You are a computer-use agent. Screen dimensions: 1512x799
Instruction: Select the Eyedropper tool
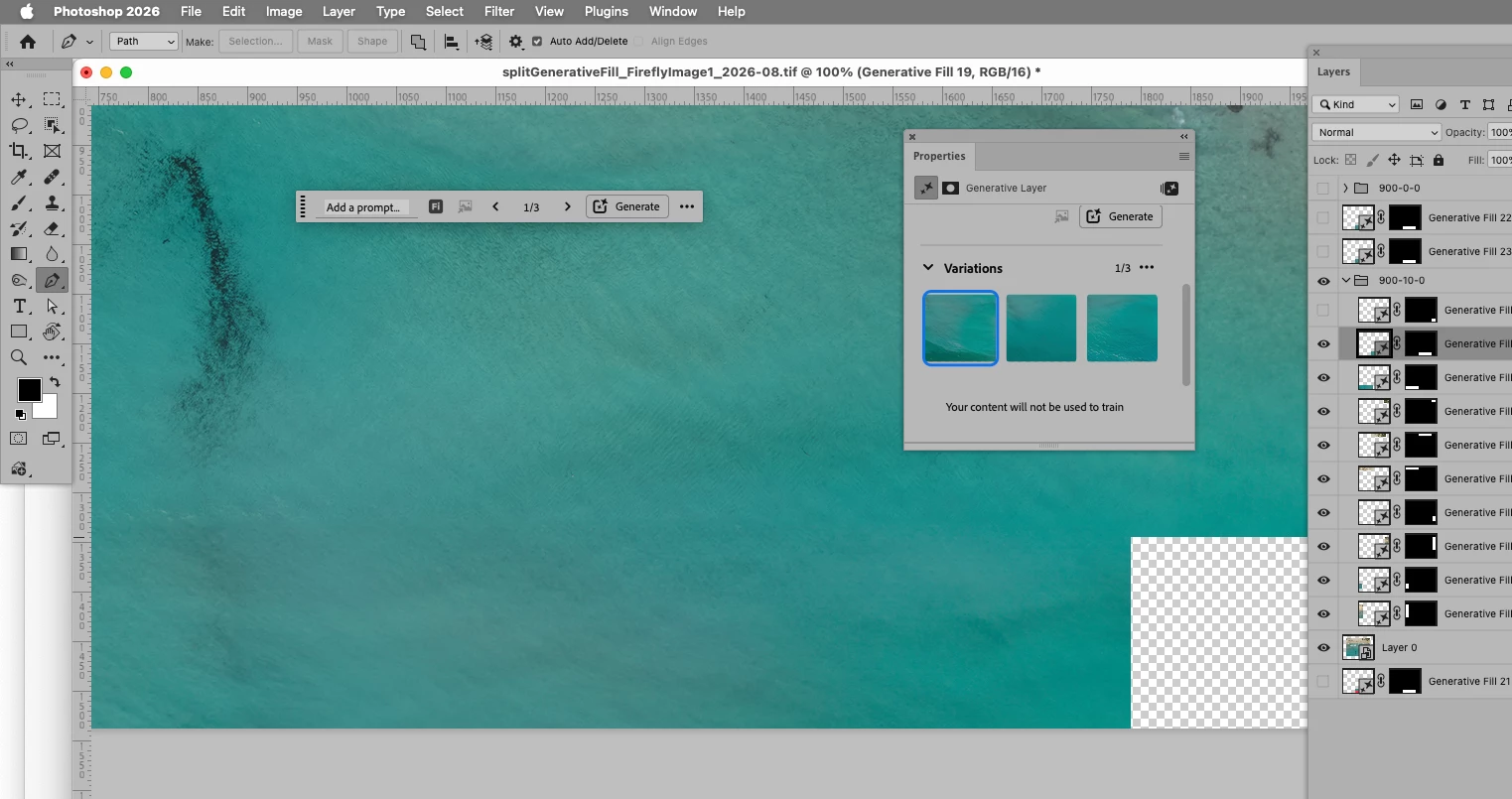click(x=19, y=177)
